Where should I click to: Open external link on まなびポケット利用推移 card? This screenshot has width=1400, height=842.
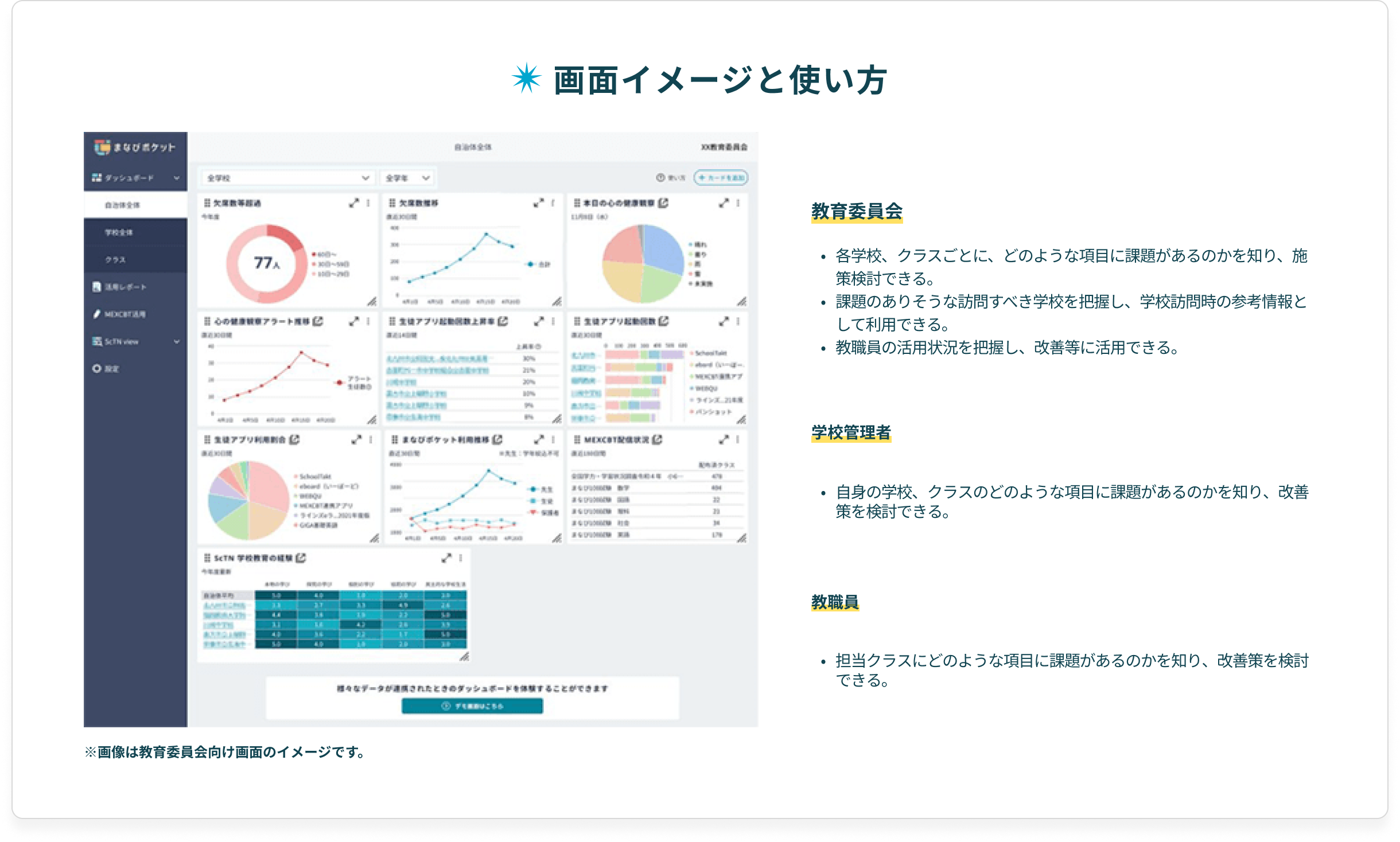497,439
